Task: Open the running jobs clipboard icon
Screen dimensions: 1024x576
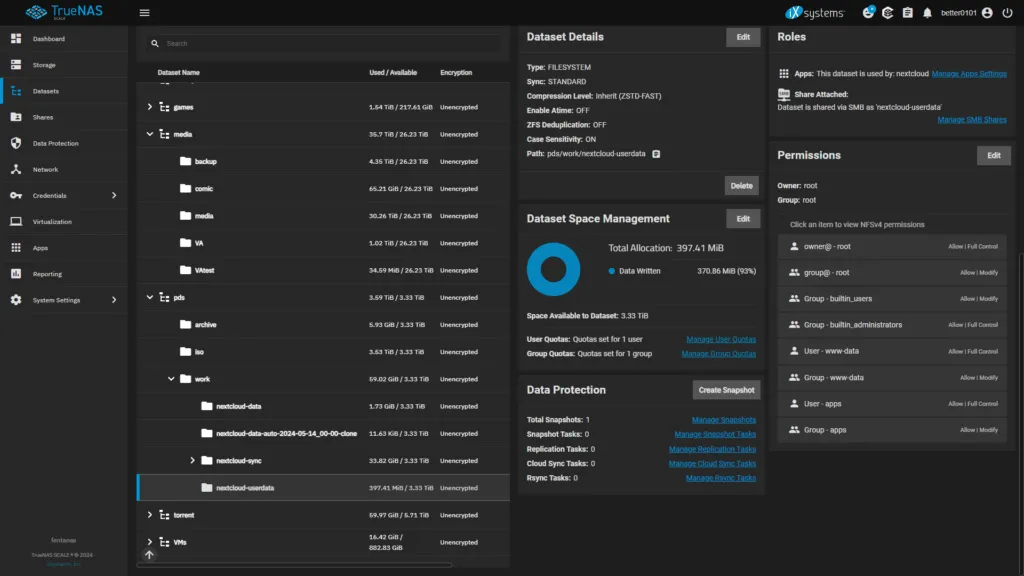Action: coord(908,12)
